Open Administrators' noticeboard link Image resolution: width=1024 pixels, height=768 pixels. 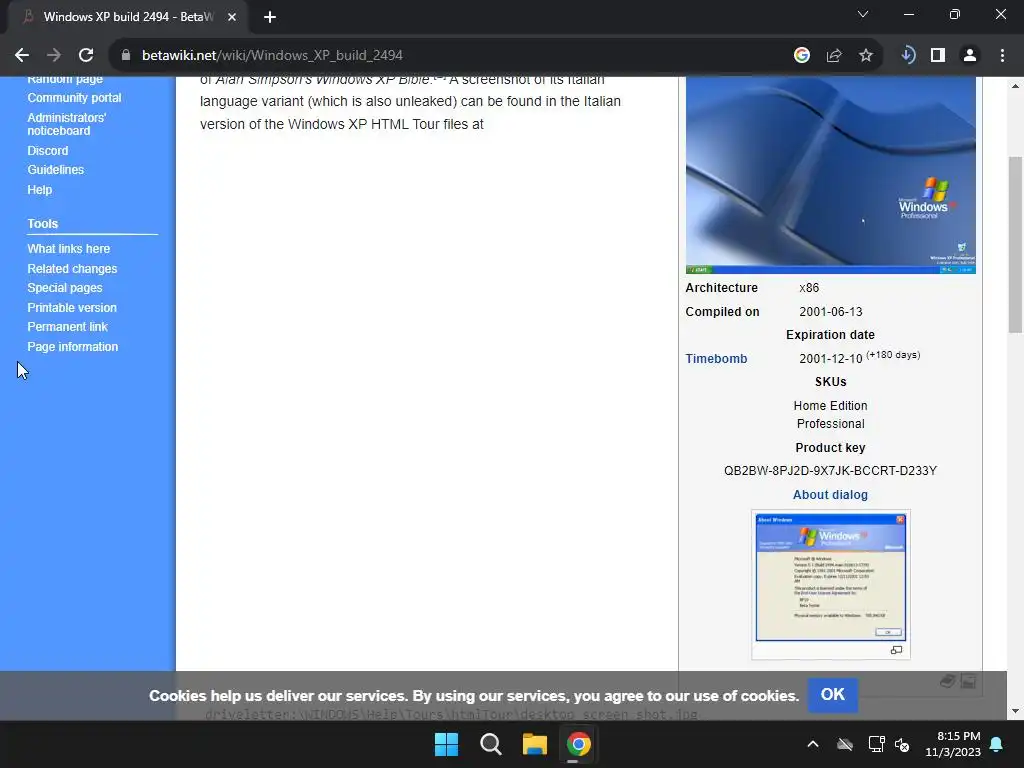(x=67, y=124)
